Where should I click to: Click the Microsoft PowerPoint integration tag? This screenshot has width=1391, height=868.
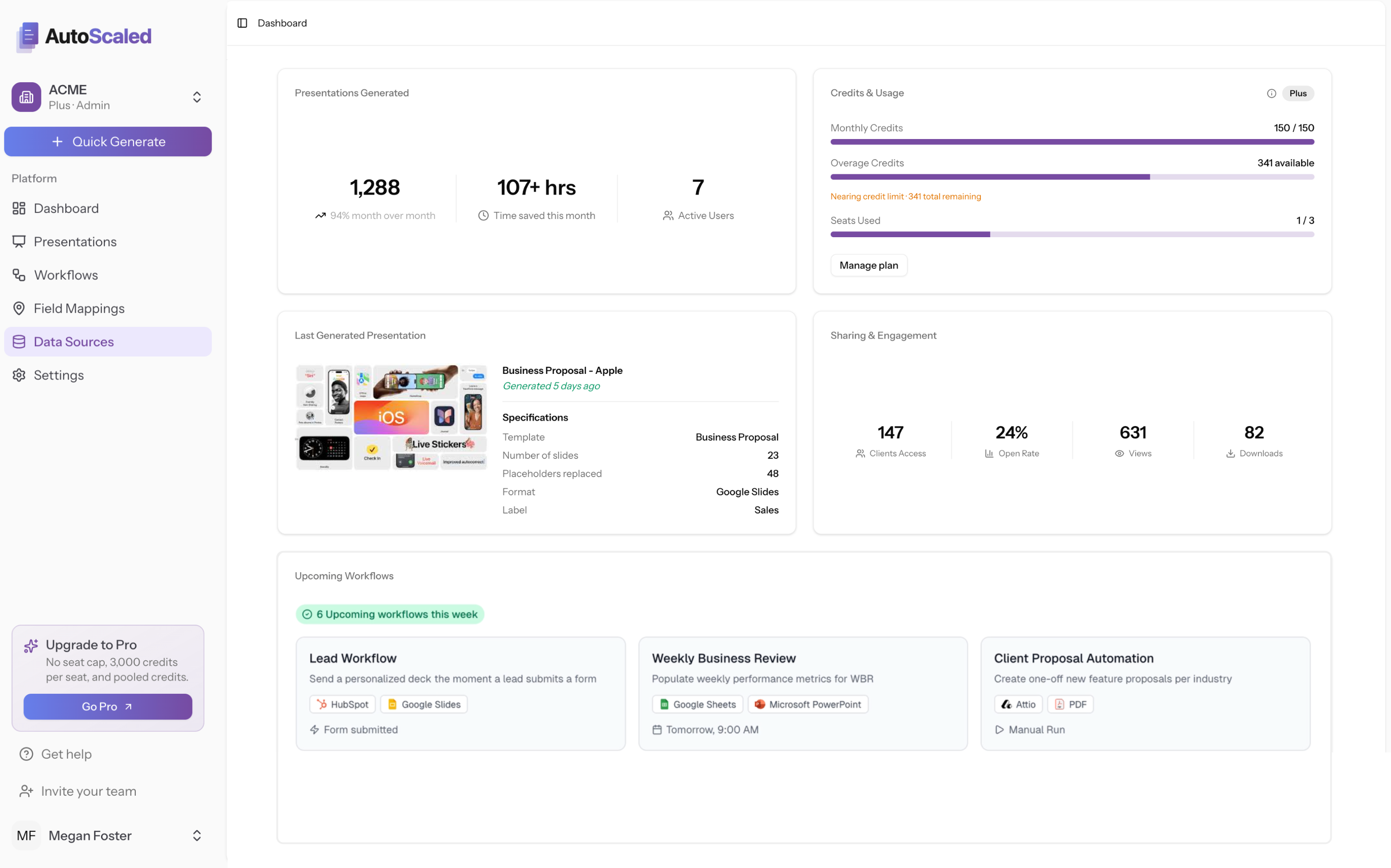pyautogui.click(x=807, y=705)
